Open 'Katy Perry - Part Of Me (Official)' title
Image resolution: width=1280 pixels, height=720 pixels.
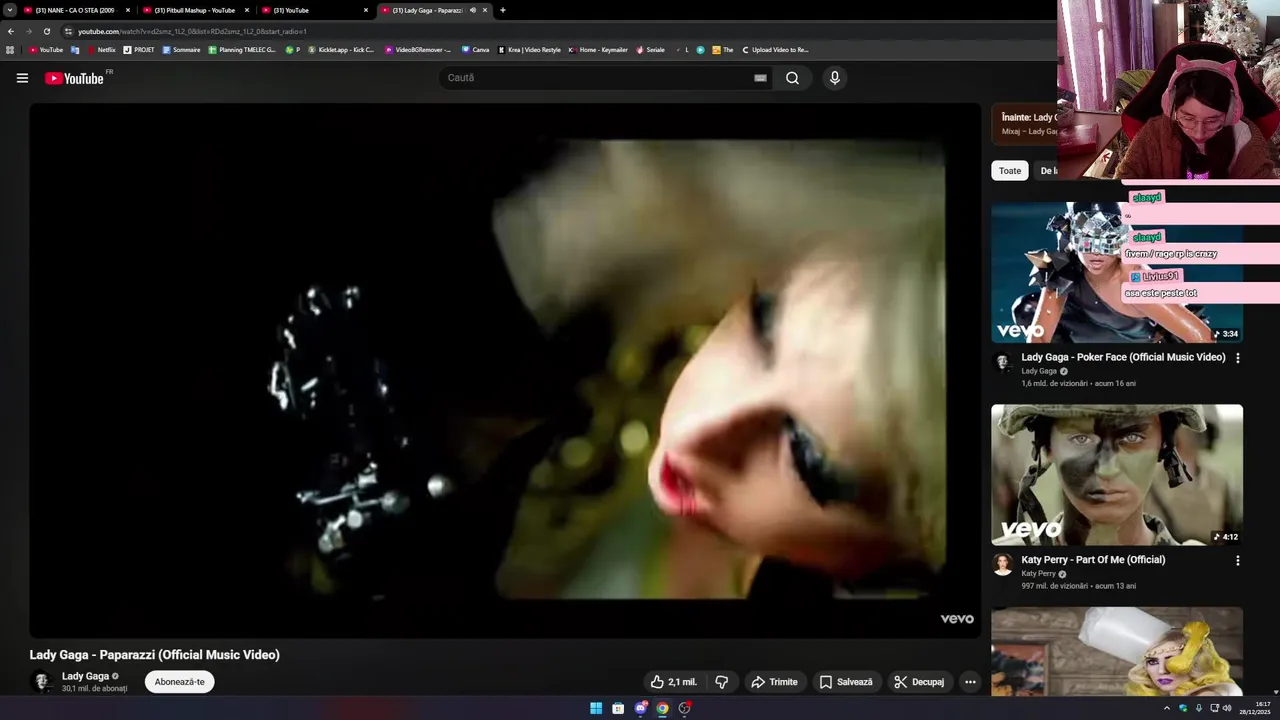click(x=1093, y=560)
